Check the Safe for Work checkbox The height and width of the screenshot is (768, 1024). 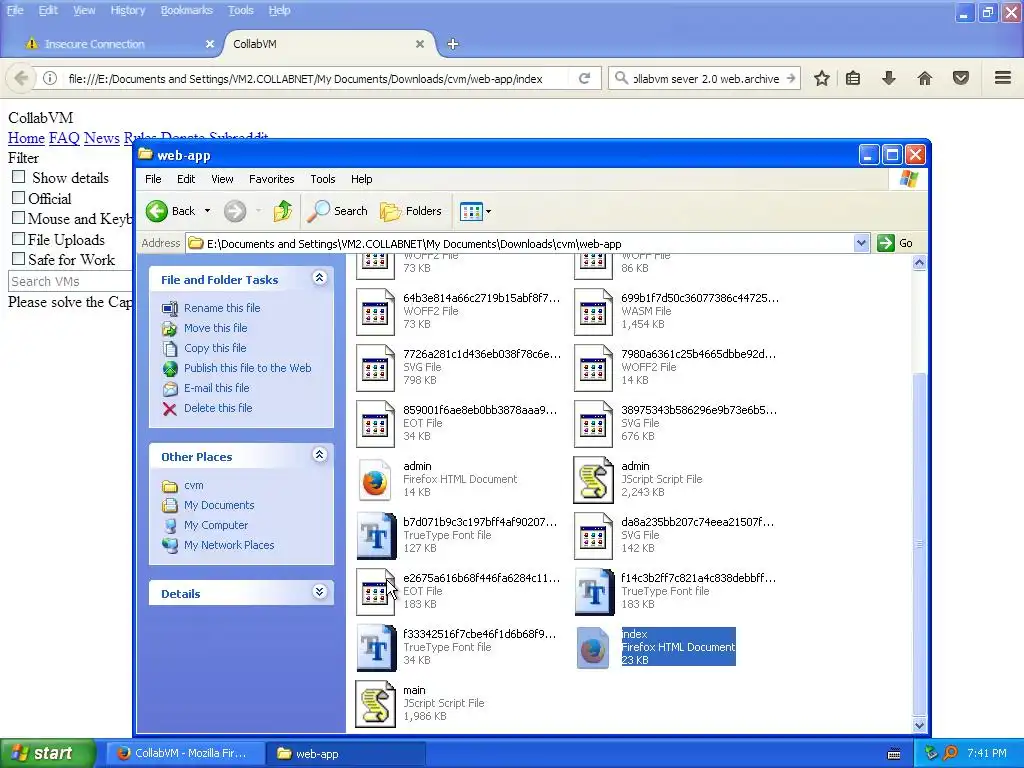(19, 259)
